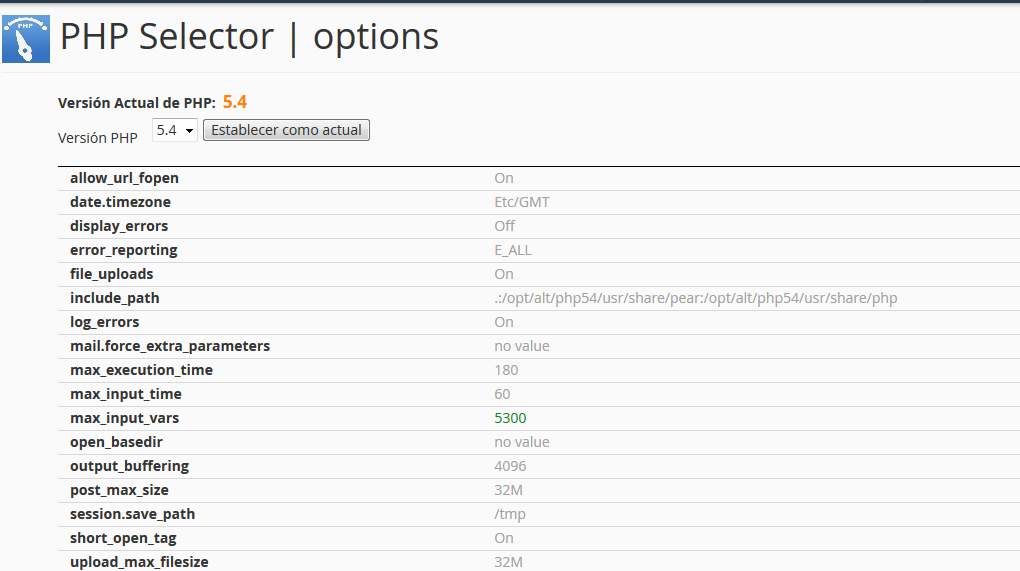Change max_execution_time value 180

pyautogui.click(x=506, y=370)
